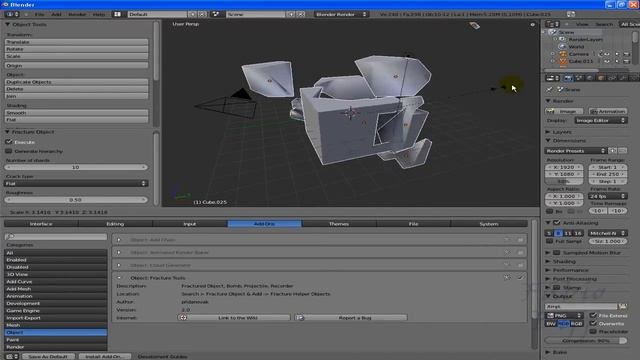Enable Full Sample checkbox
Screen dimensions: 640x360
coord(549,241)
